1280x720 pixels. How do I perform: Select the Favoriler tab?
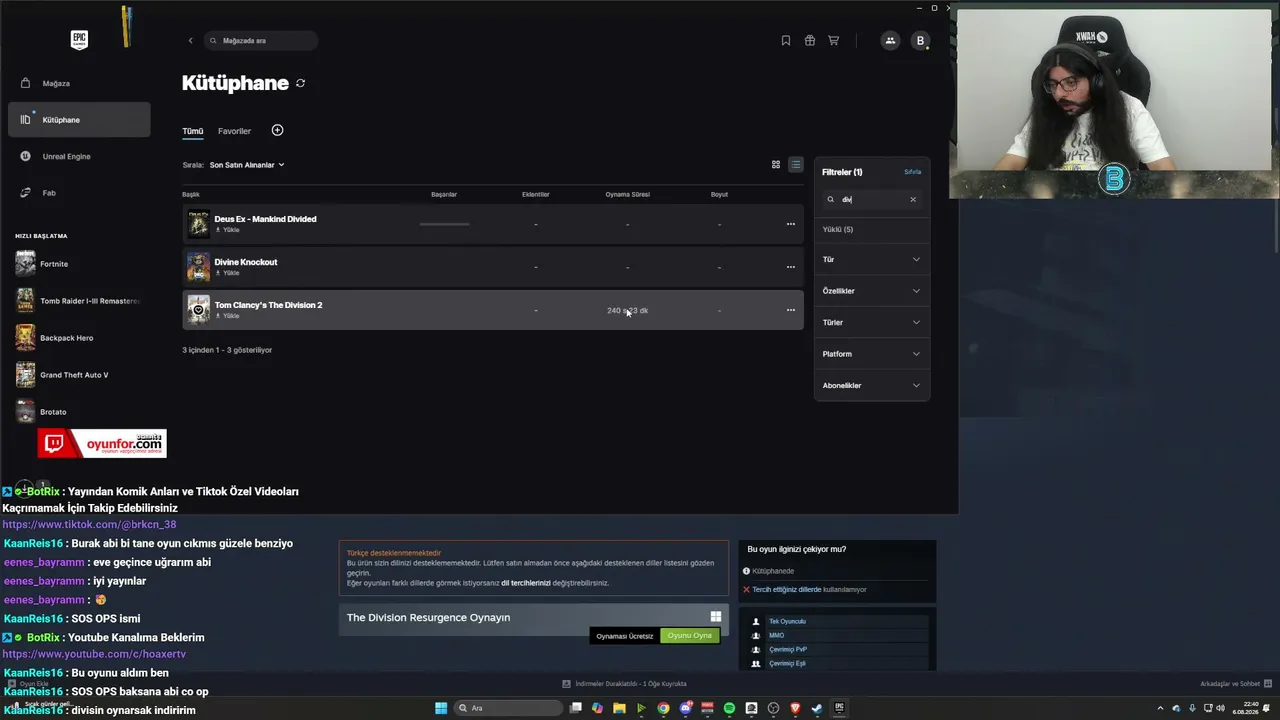click(x=235, y=131)
